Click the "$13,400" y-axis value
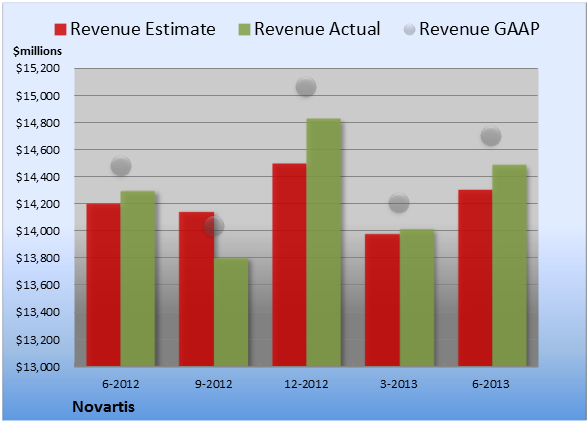The image size is (588, 422). pyautogui.click(x=38, y=312)
